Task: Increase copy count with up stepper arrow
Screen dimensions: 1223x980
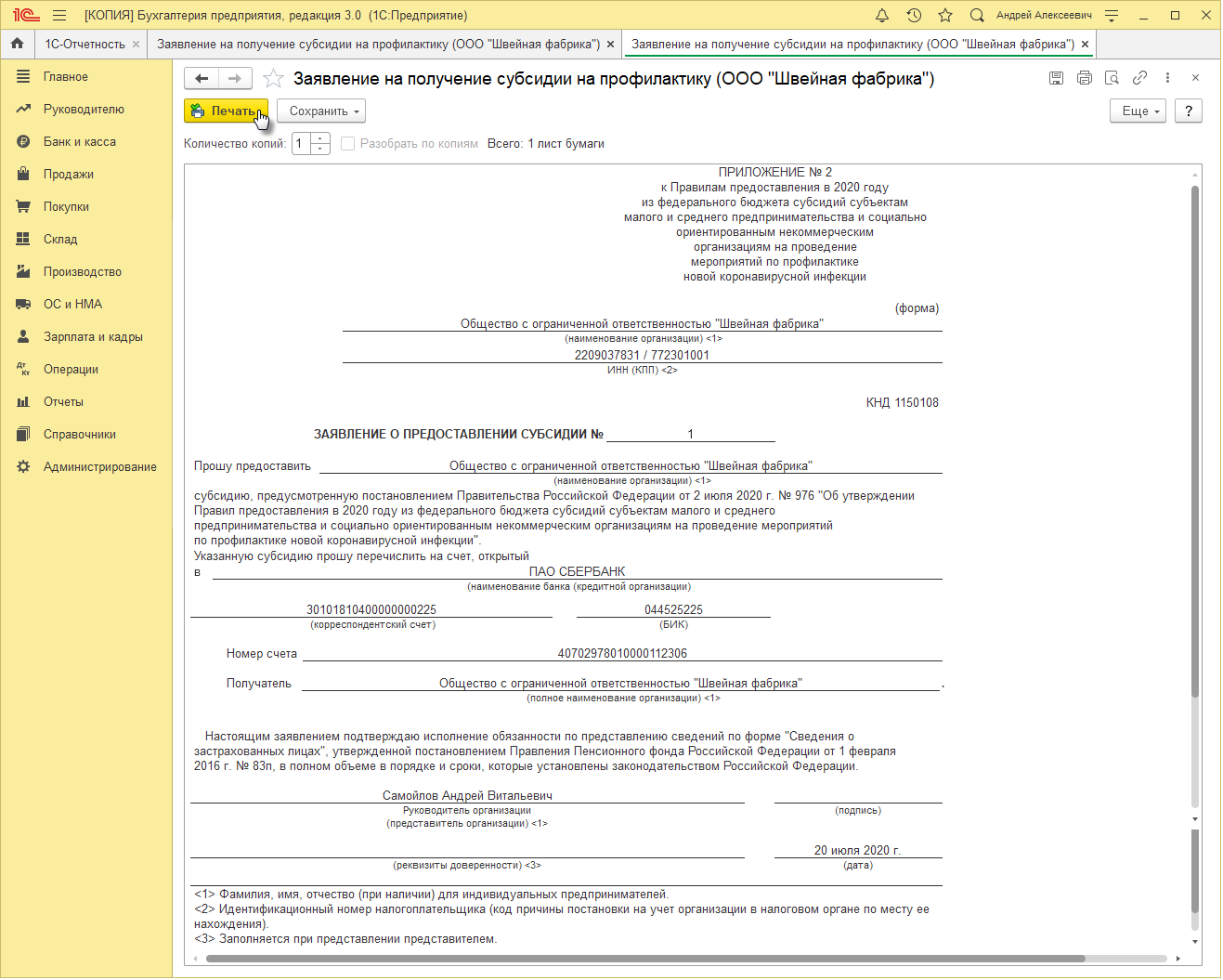Action: tap(320, 138)
